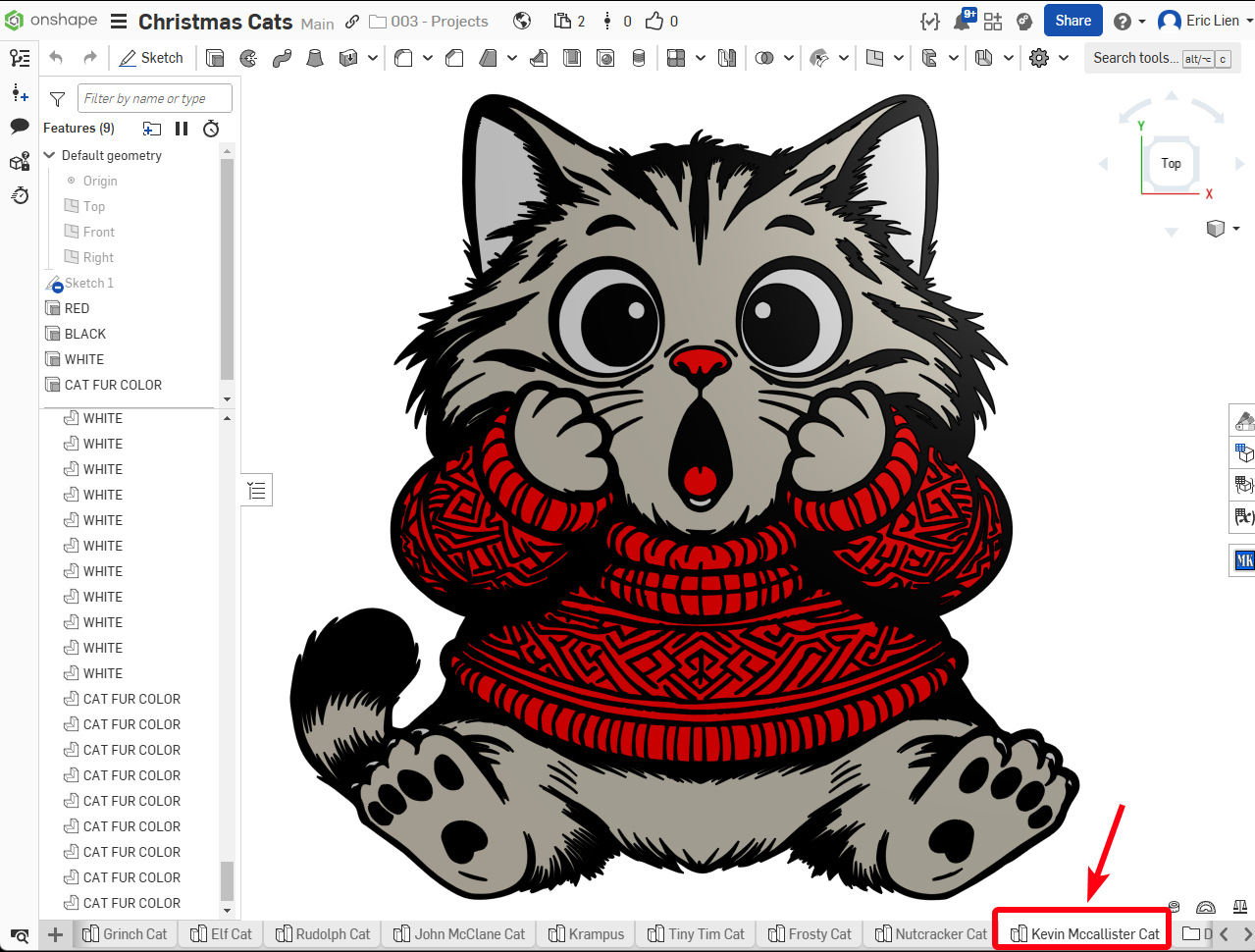Select the Mirror tool
The image size is (1255, 952).
click(727, 58)
